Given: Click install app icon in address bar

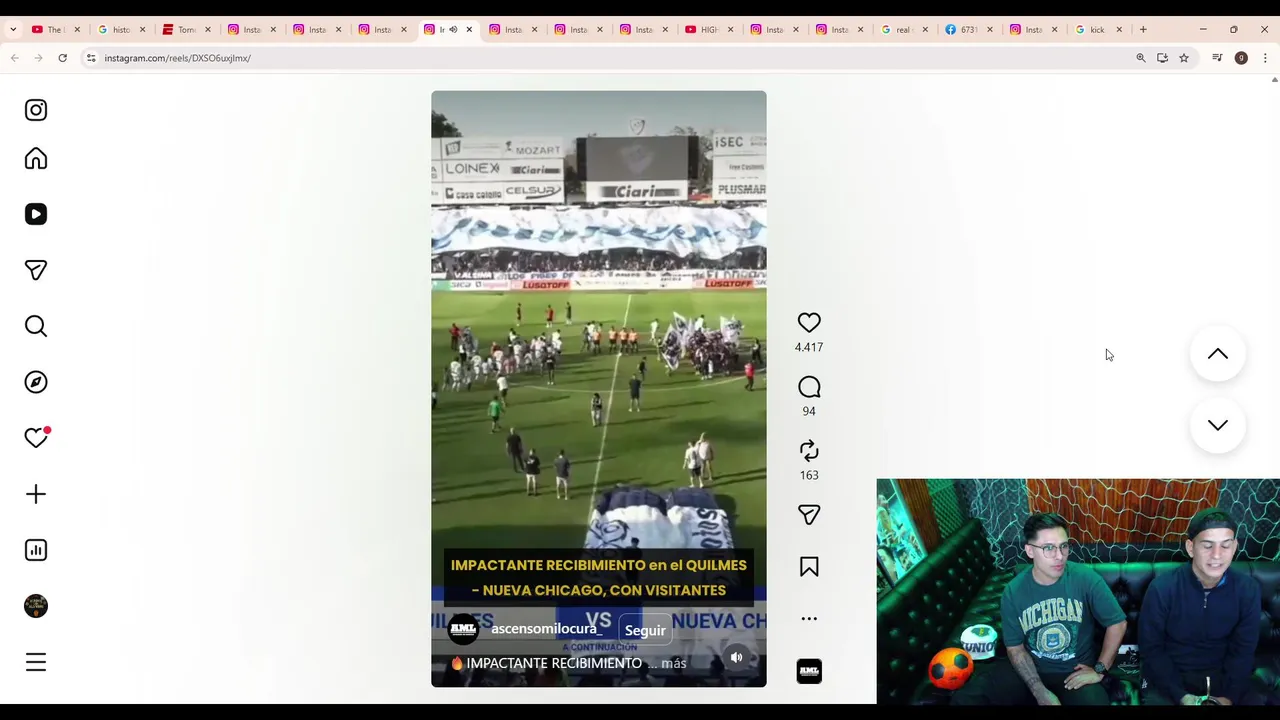Looking at the screenshot, I should [1162, 58].
